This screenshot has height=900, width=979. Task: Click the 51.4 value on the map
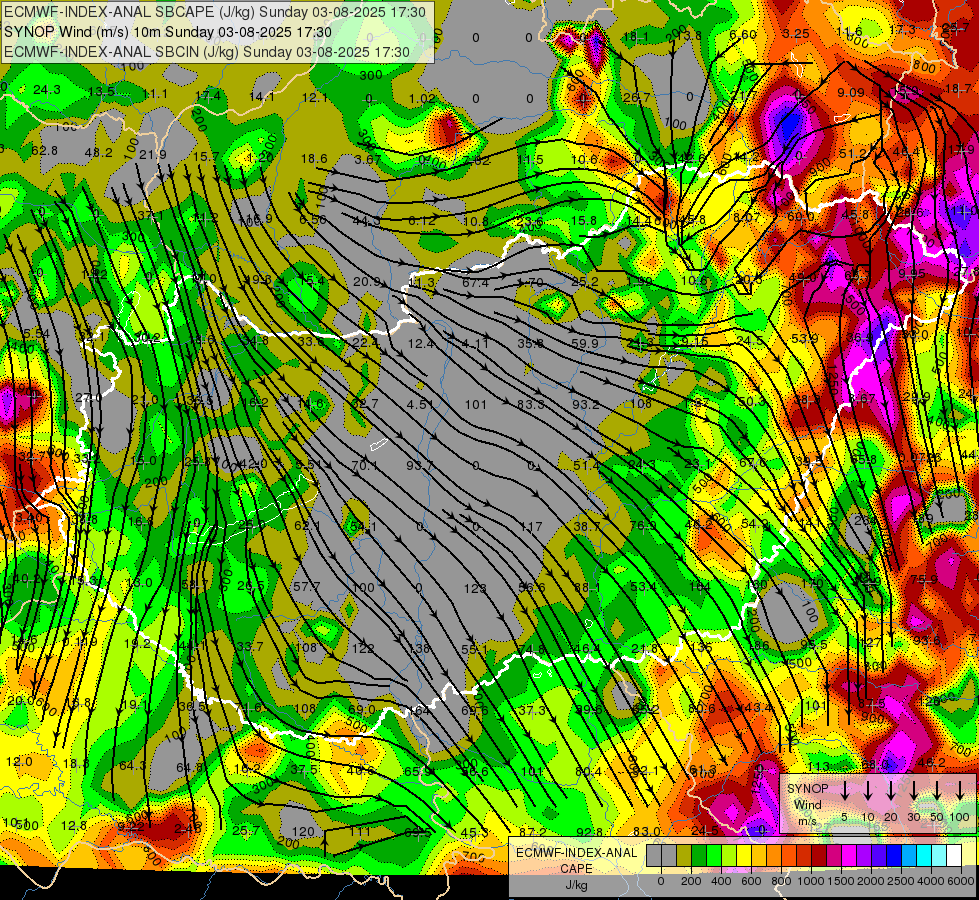pos(586,465)
